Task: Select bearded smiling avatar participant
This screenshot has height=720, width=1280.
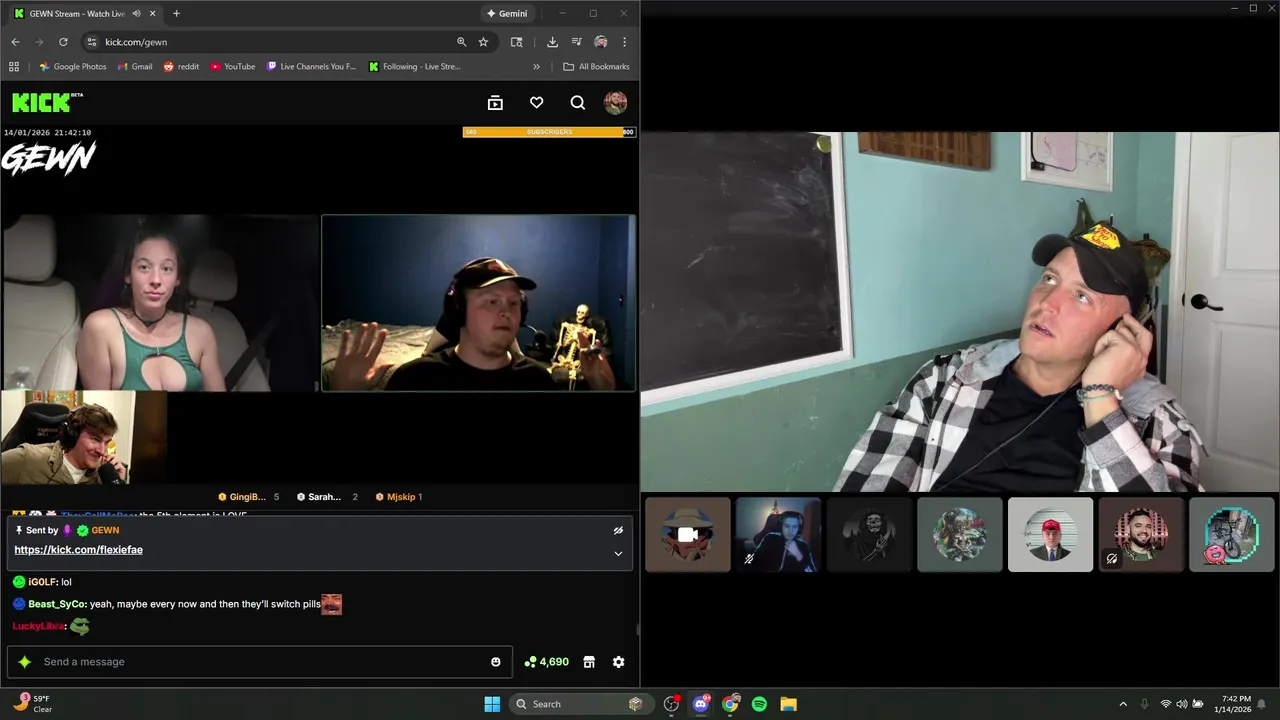Action: coord(1141,535)
